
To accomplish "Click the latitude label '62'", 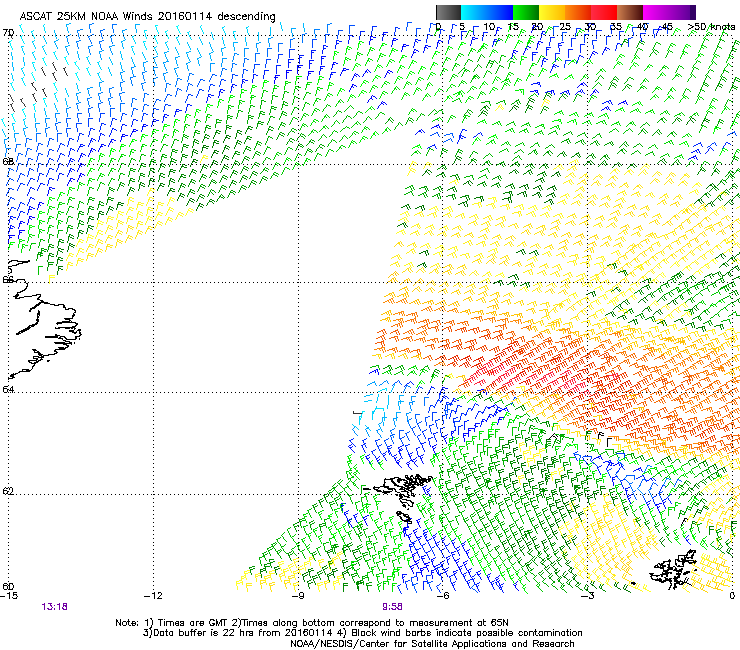I will coord(8,491).
